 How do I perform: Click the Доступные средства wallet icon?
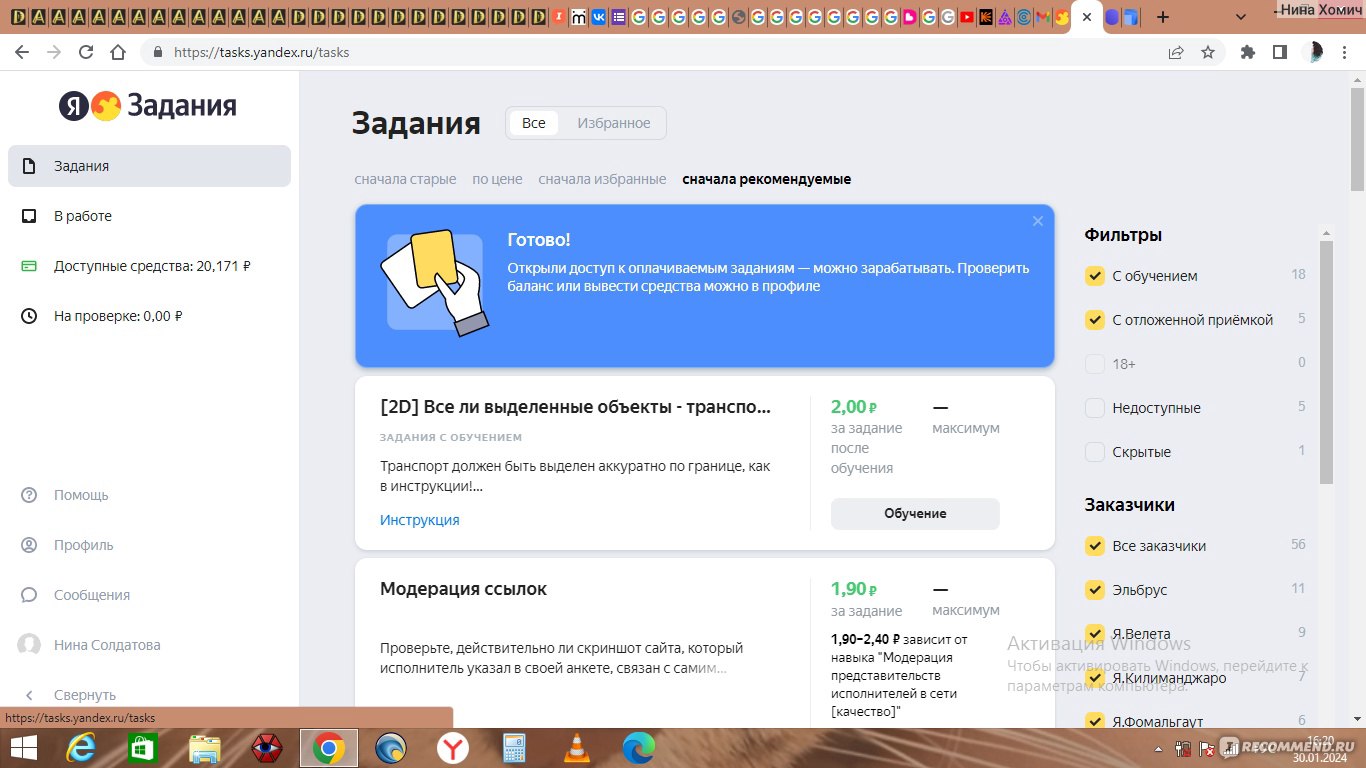click(30, 266)
